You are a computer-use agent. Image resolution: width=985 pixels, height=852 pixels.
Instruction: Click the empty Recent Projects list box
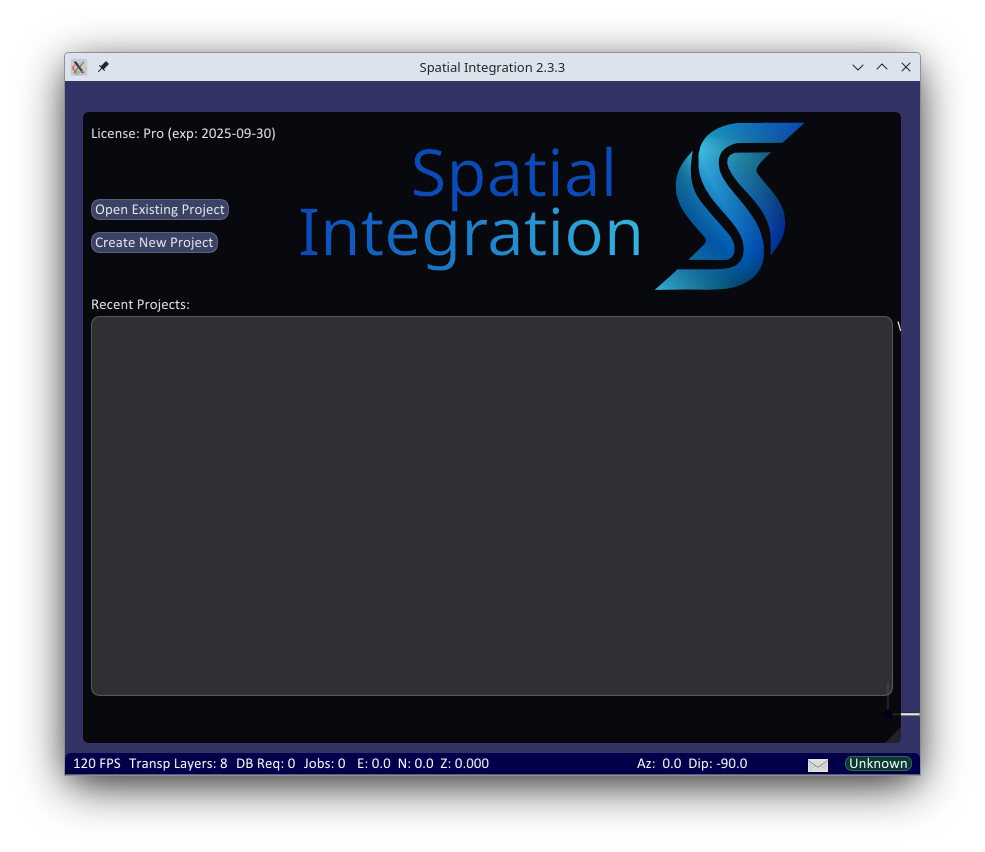coord(491,506)
